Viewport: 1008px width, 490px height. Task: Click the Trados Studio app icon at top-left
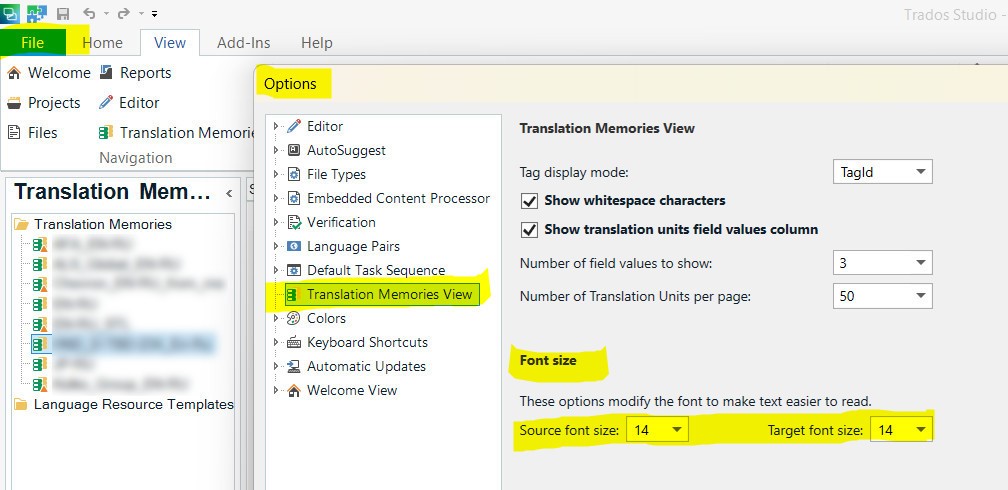[x=10, y=12]
